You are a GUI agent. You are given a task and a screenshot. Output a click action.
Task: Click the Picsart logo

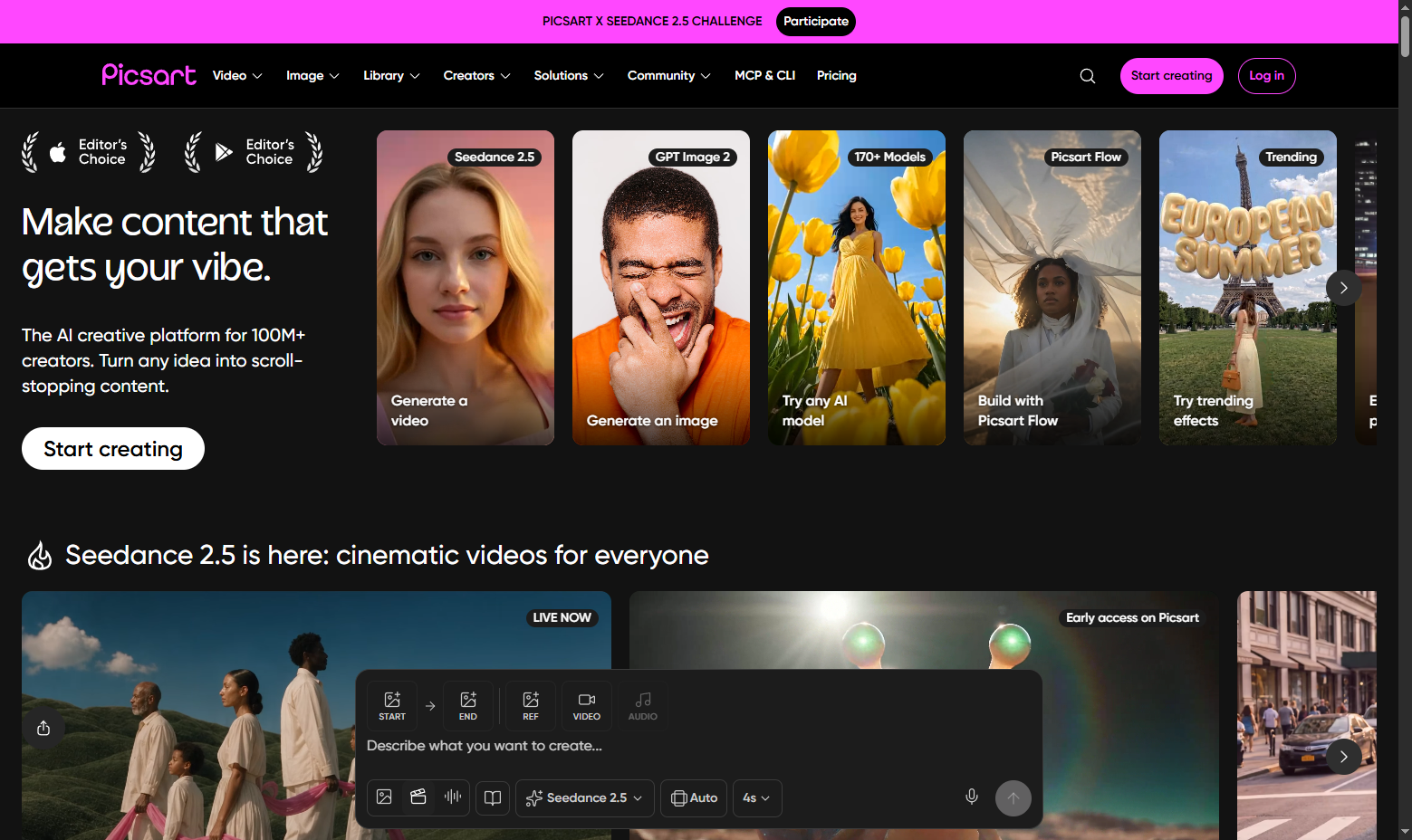coord(149,75)
